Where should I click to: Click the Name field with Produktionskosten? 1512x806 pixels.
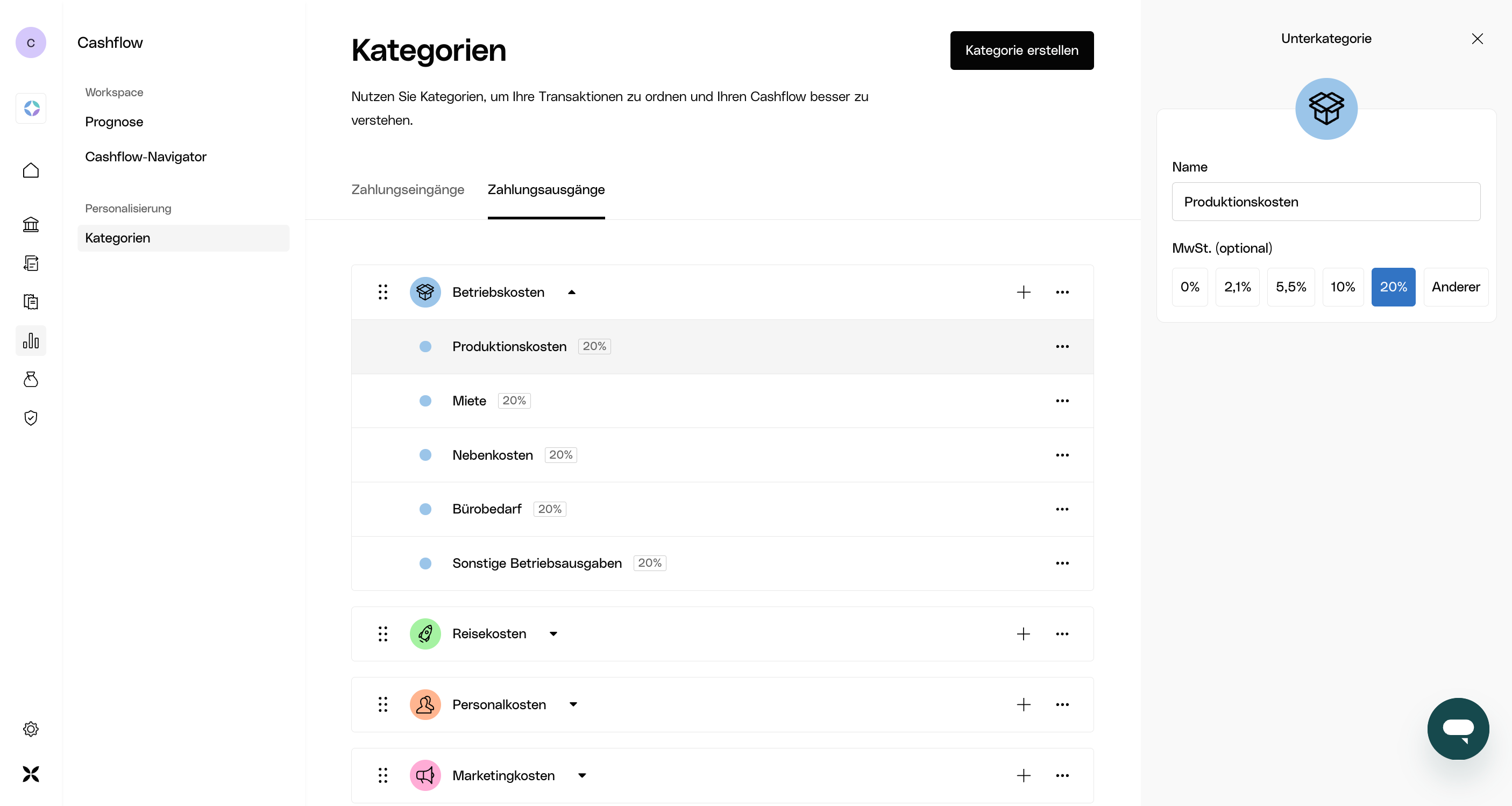click(x=1325, y=202)
